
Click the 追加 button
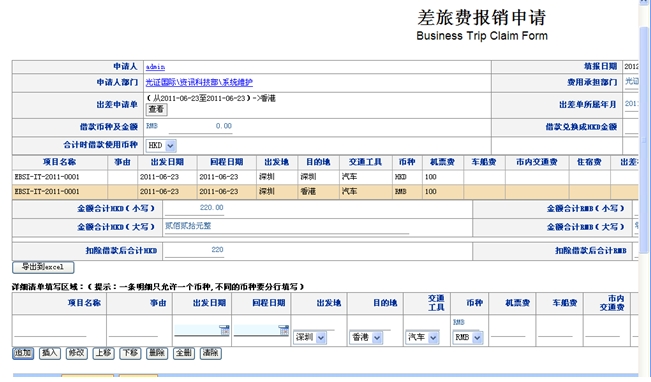(x=23, y=353)
